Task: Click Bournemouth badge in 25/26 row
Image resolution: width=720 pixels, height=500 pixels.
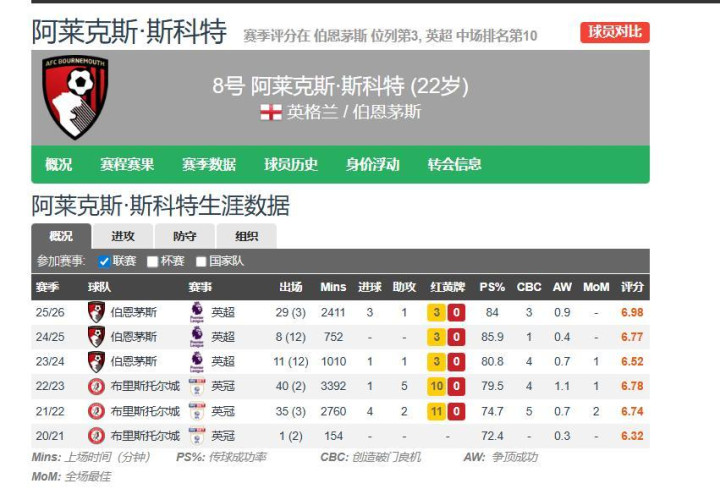Action: pos(96,312)
